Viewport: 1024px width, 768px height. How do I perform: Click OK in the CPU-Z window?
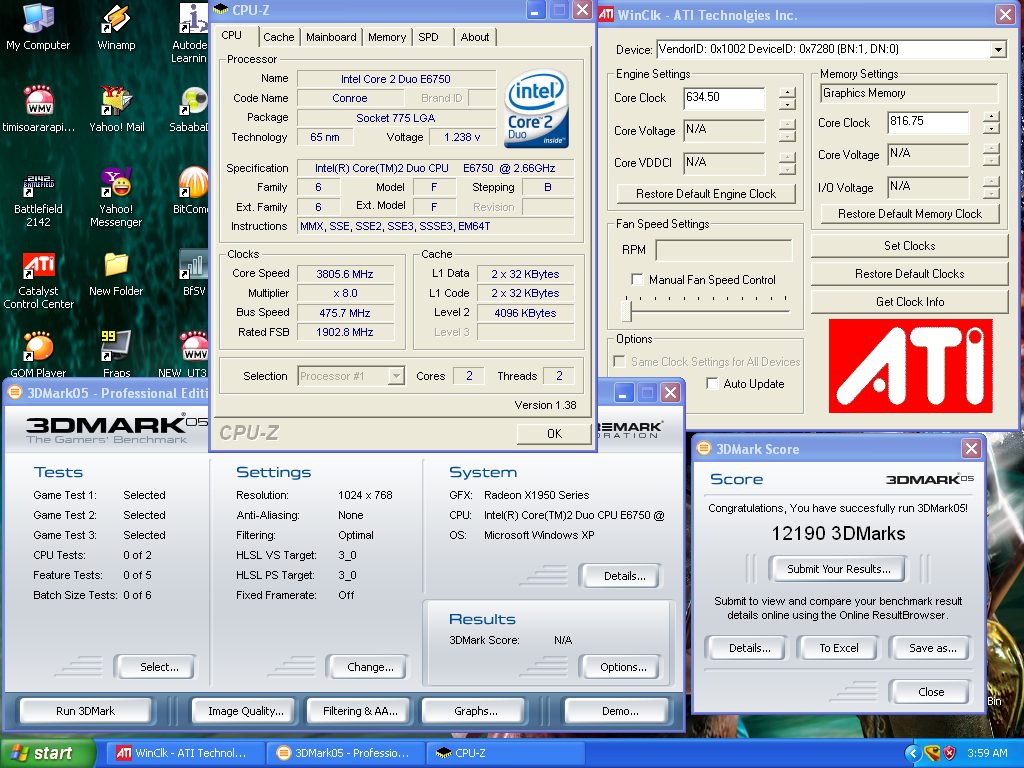(x=554, y=434)
